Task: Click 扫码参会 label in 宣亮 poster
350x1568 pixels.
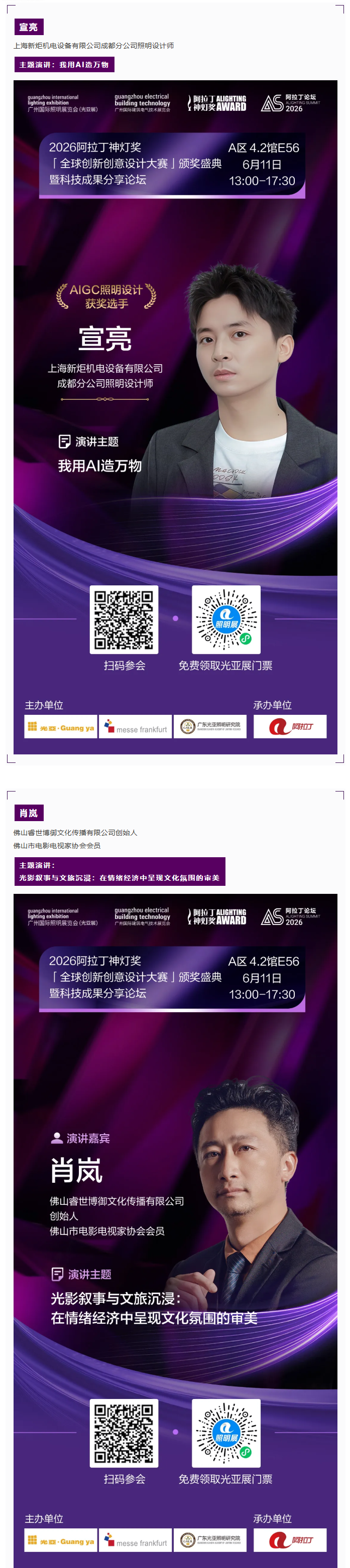Action: (125, 665)
